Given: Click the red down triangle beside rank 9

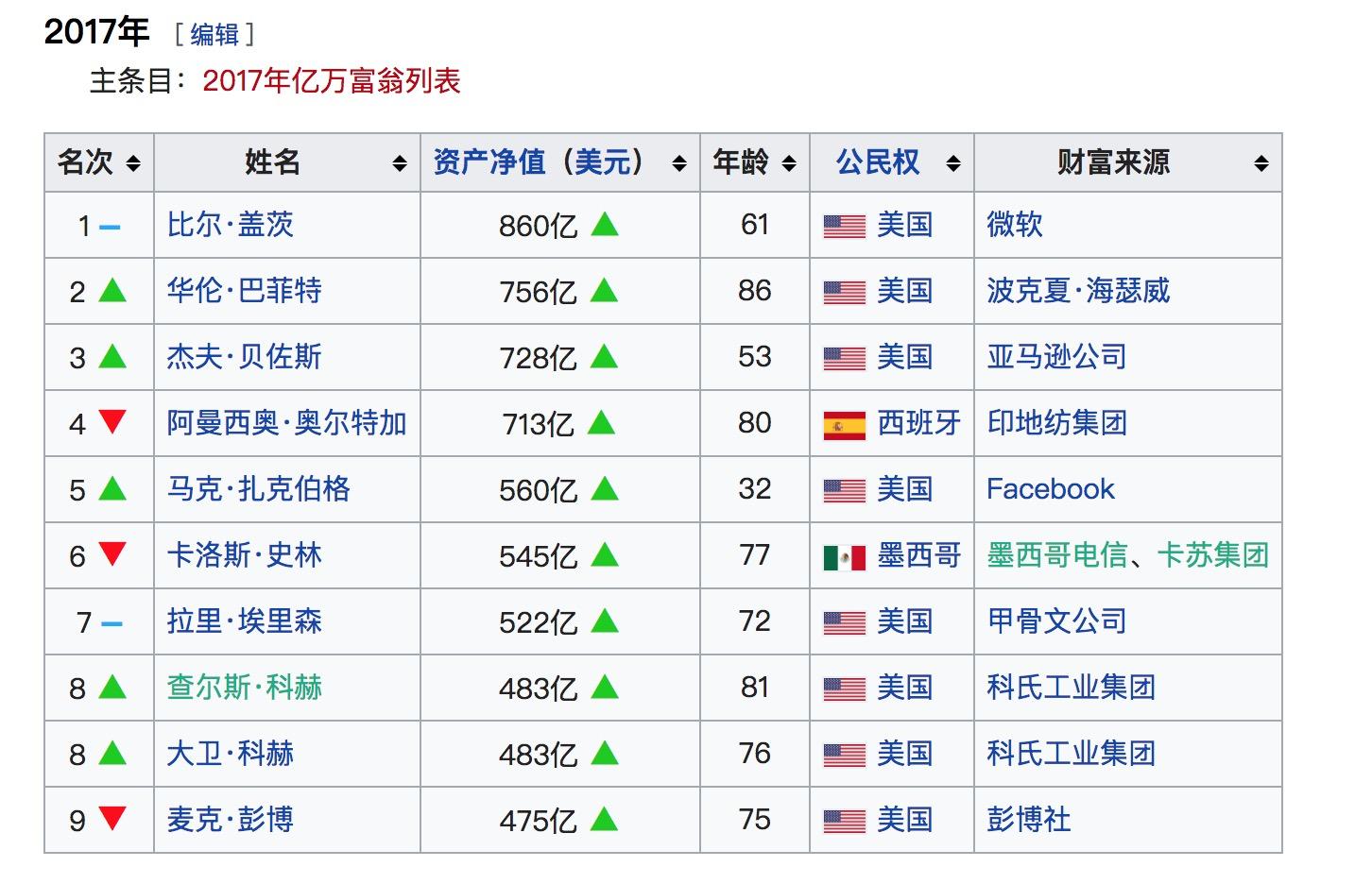Looking at the screenshot, I should pos(112,820).
